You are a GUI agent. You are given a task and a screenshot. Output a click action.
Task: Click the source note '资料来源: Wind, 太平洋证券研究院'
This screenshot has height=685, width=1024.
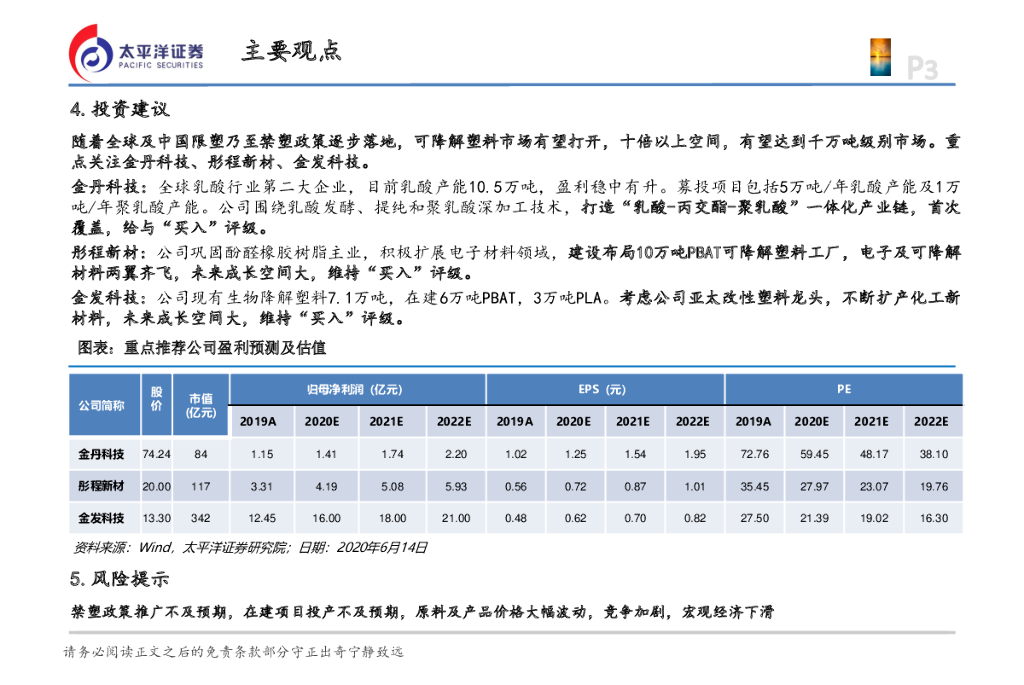pos(180,547)
